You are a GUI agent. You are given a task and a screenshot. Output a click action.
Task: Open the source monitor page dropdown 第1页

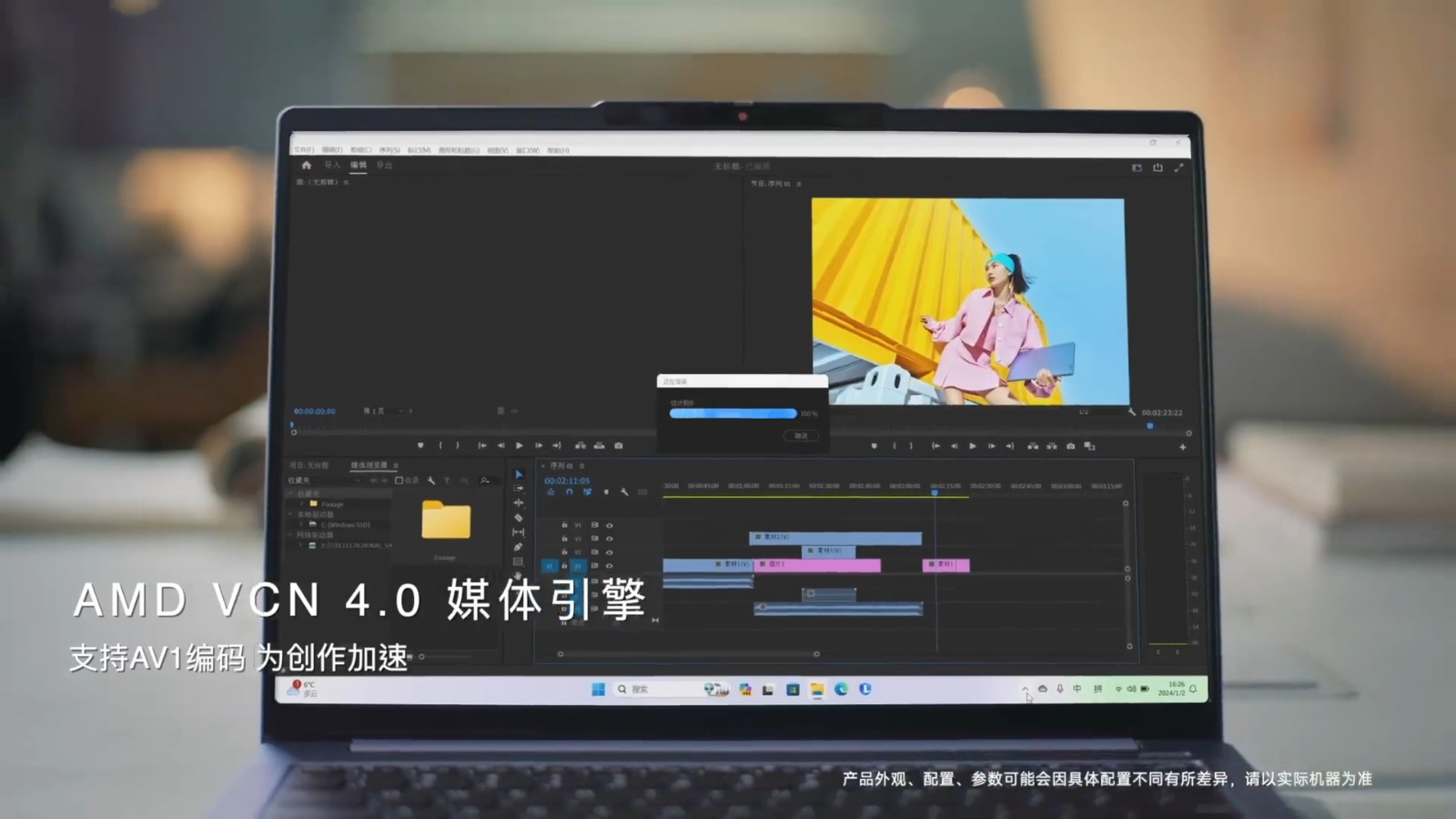[x=389, y=411]
